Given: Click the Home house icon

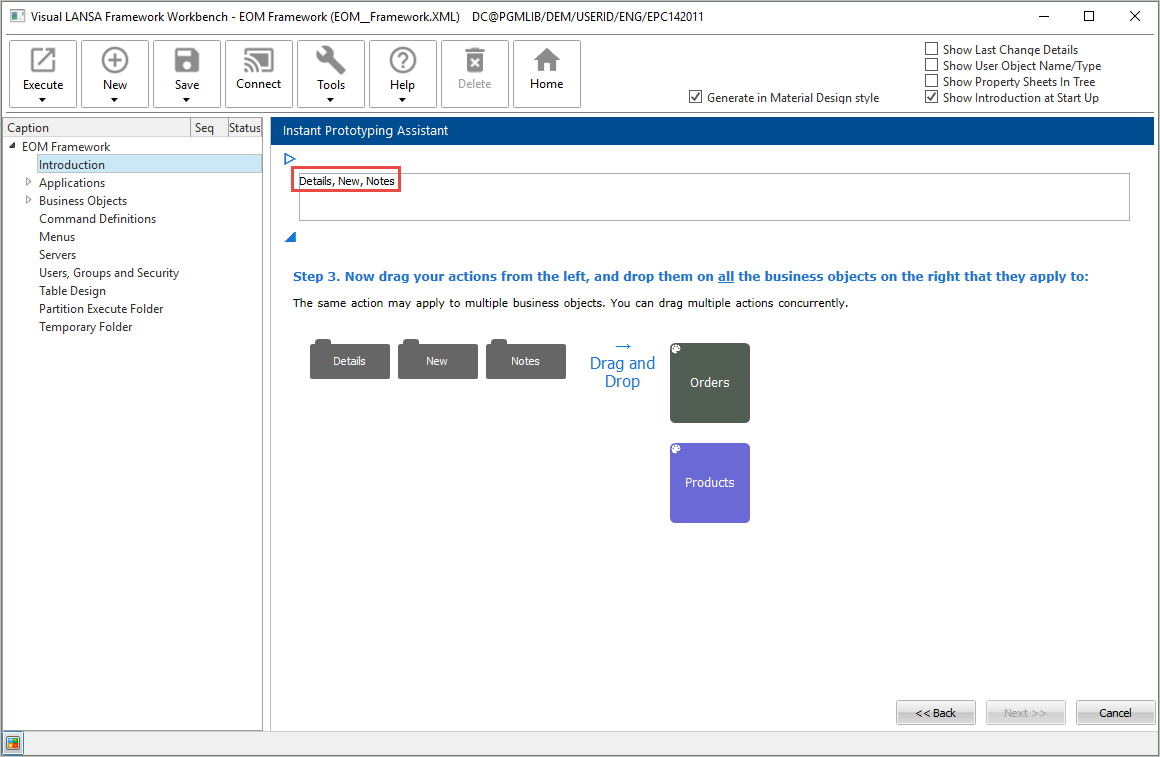Looking at the screenshot, I should pyautogui.click(x=547, y=62).
